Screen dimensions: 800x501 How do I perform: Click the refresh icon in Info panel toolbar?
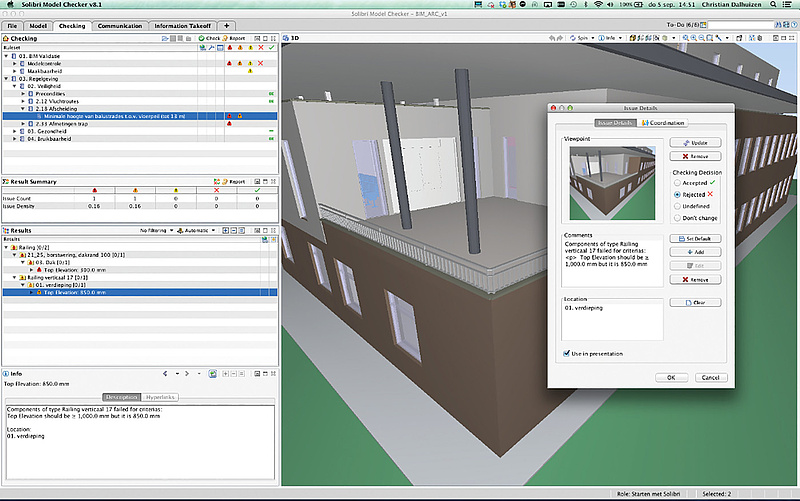[213, 374]
